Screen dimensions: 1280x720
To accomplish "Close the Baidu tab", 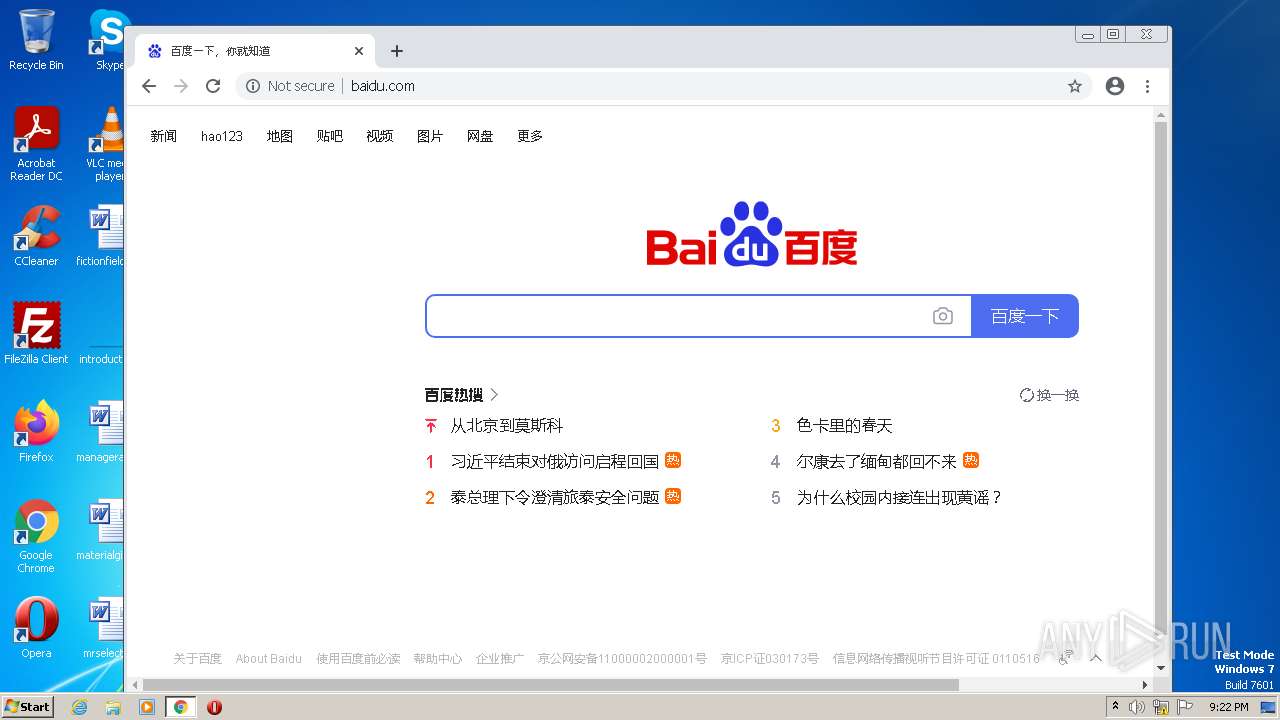I will tap(359, 51).
